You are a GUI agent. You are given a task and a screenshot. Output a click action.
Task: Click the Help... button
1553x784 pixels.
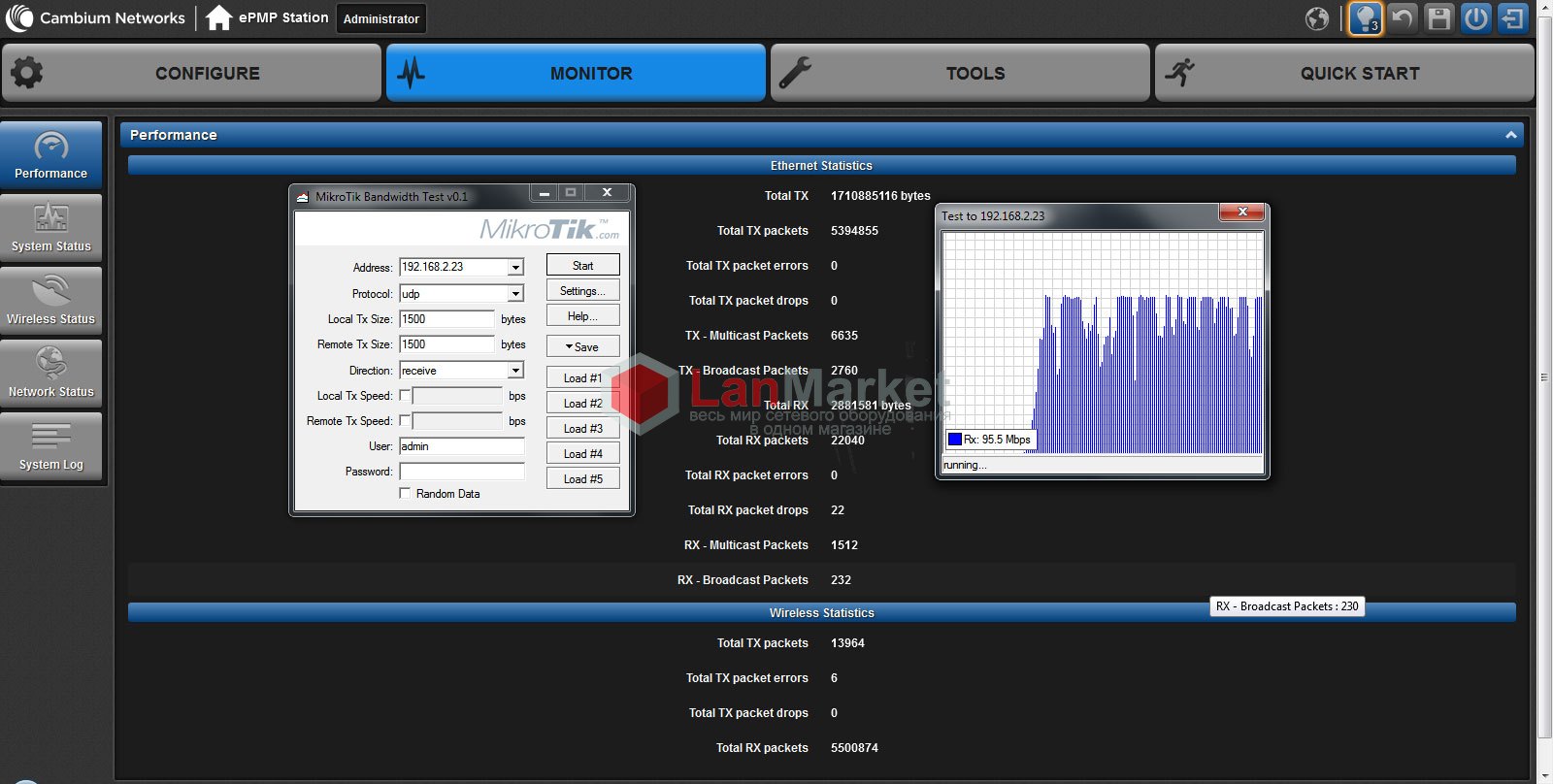tap(582, 315)
